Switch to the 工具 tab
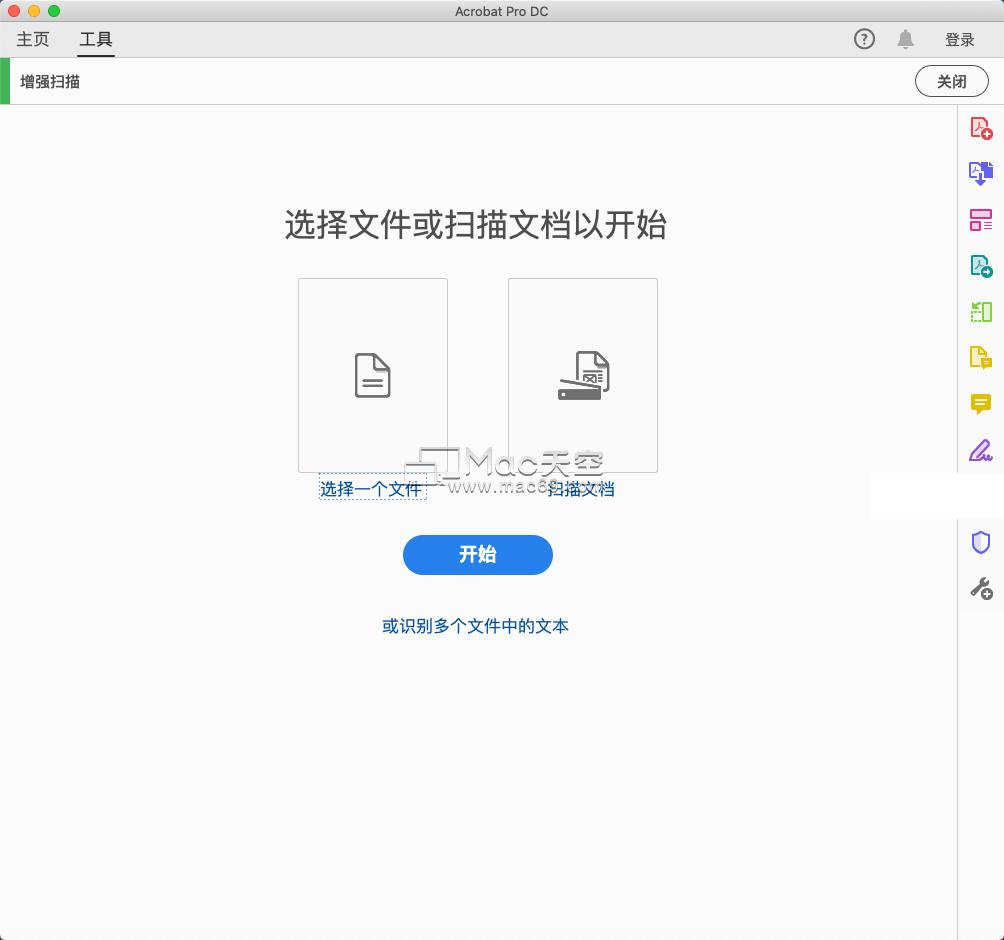Viewport: 1004px width, 940px height. pyautogui.click(x=95, y=39)
